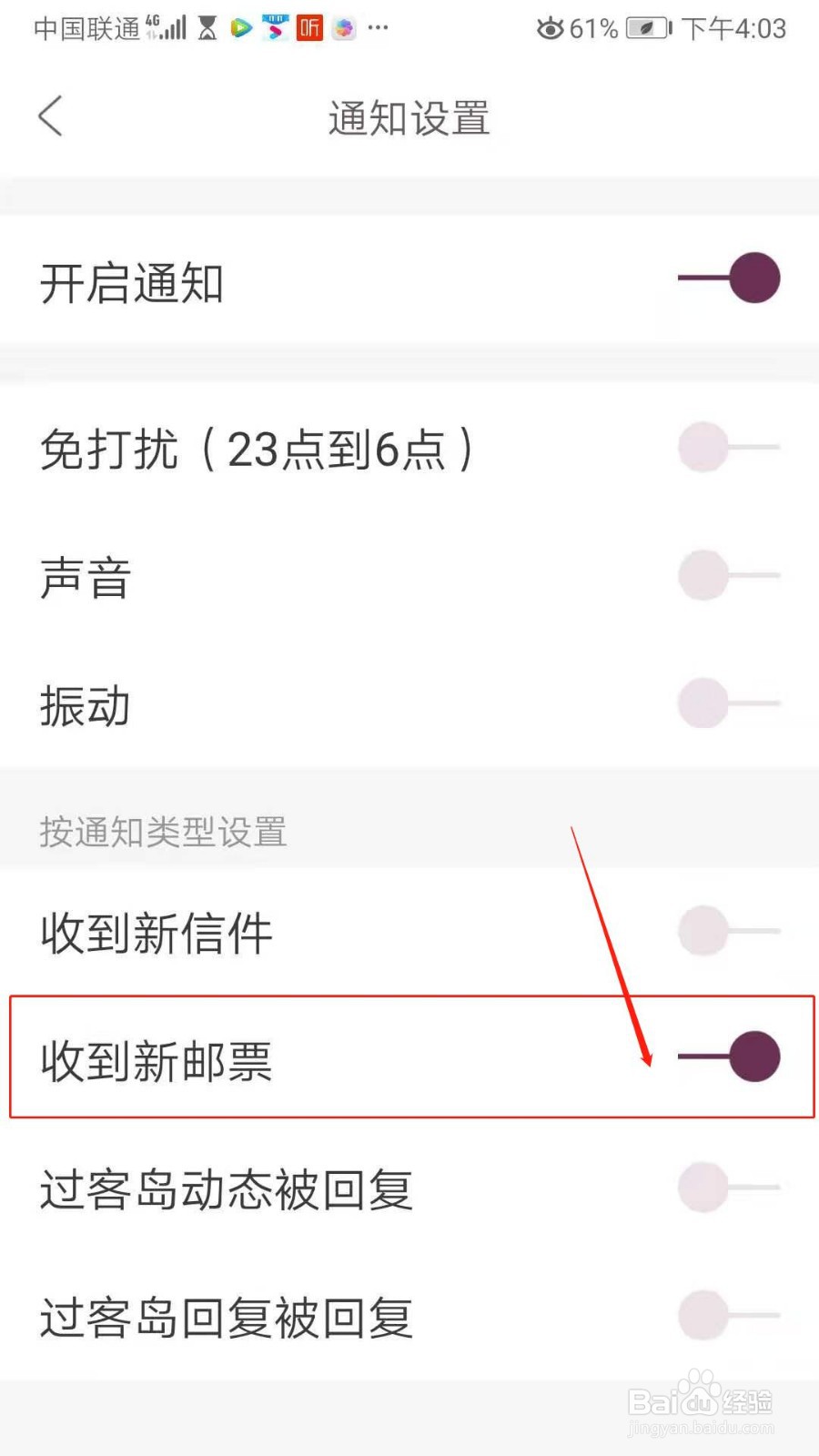Tap the three-dot more notifications icon

point(379,28)
